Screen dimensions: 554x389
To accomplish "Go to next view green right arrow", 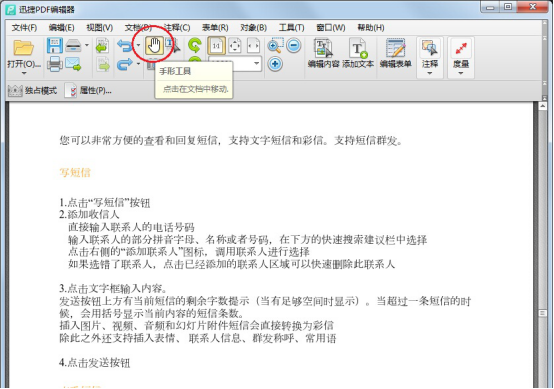I will click(103, 65).
